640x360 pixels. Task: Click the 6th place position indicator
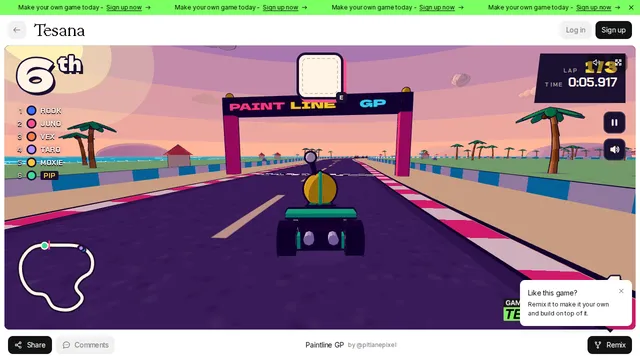tap(49, 74)
